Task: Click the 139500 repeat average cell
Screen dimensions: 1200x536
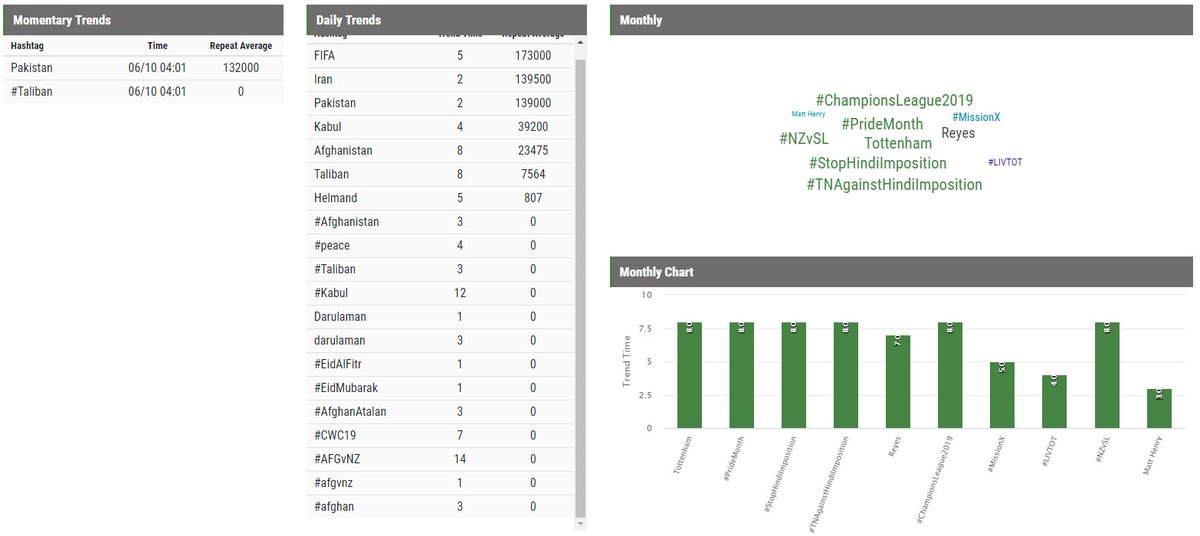Action: [x=533, y=79]
